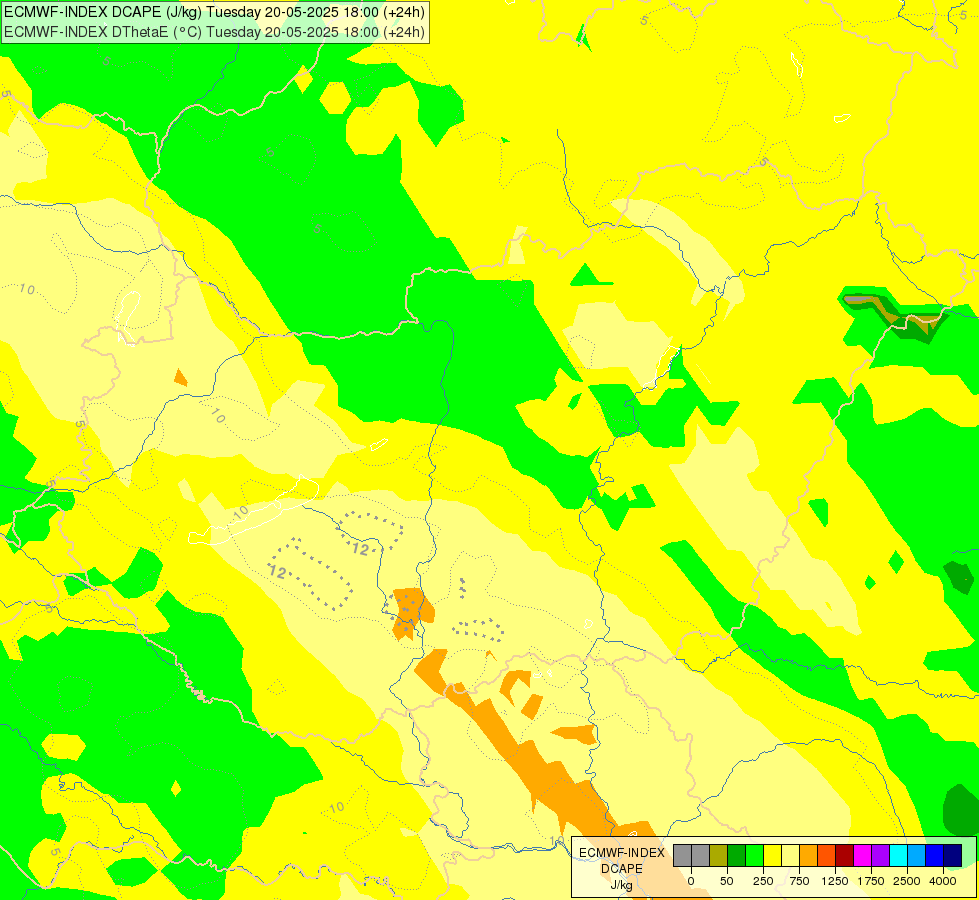The width and height of the screenshot is (979, 900).
Task: Select the bright yellow legend swatch after 250
Action: click(772, 856)
